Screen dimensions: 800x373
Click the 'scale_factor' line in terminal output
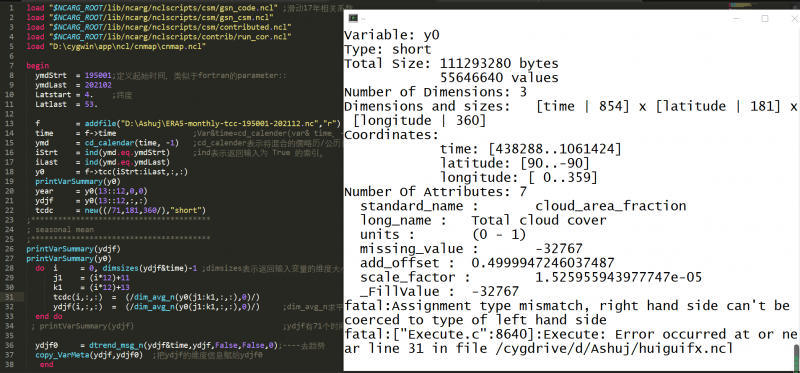pyautogui.click(x=531, y=278)
